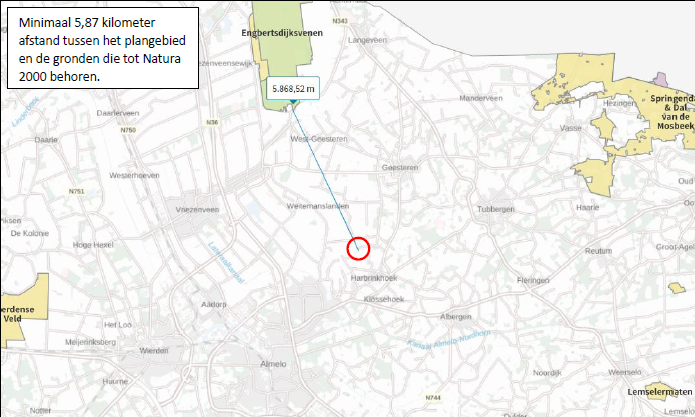Select the Wierden town label
Screen dimensions: 695x417
pos(154,350)
